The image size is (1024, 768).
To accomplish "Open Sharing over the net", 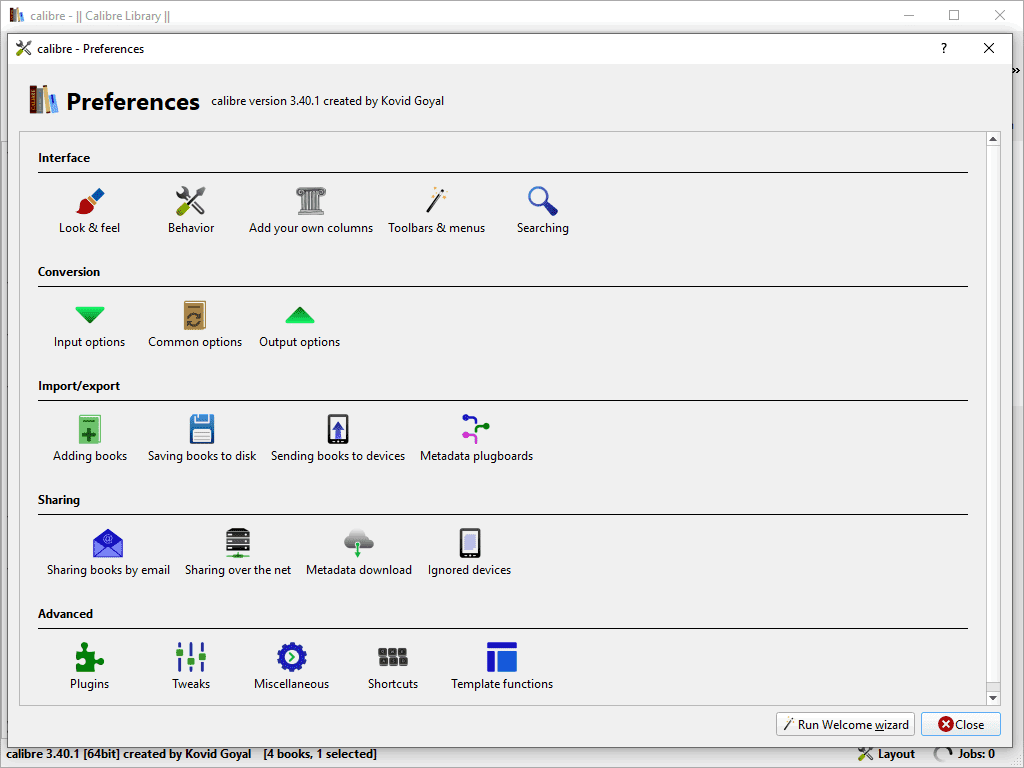I will click(238, 553).
